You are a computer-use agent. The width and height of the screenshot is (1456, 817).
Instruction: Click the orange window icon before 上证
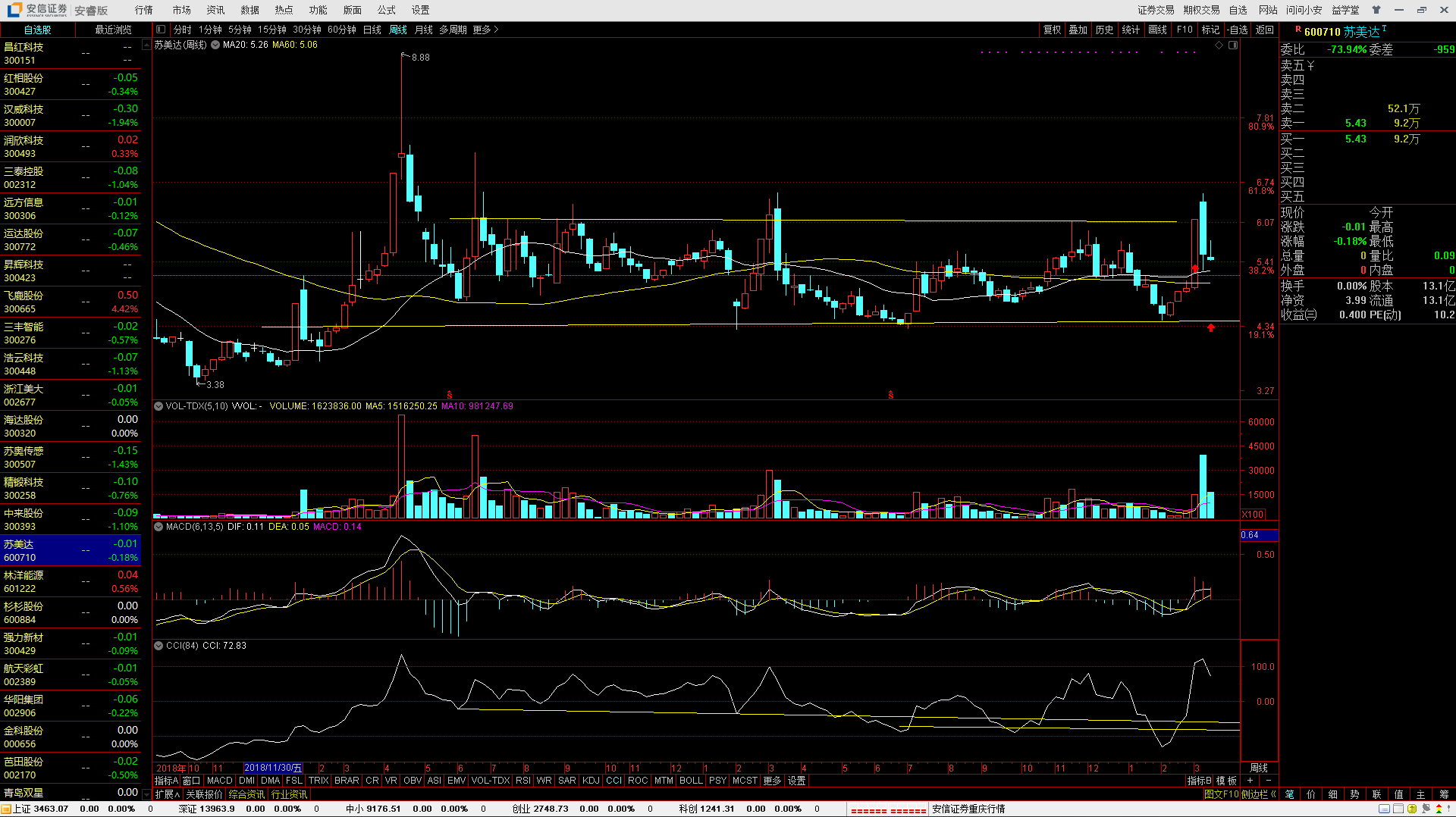click(7, 809)
